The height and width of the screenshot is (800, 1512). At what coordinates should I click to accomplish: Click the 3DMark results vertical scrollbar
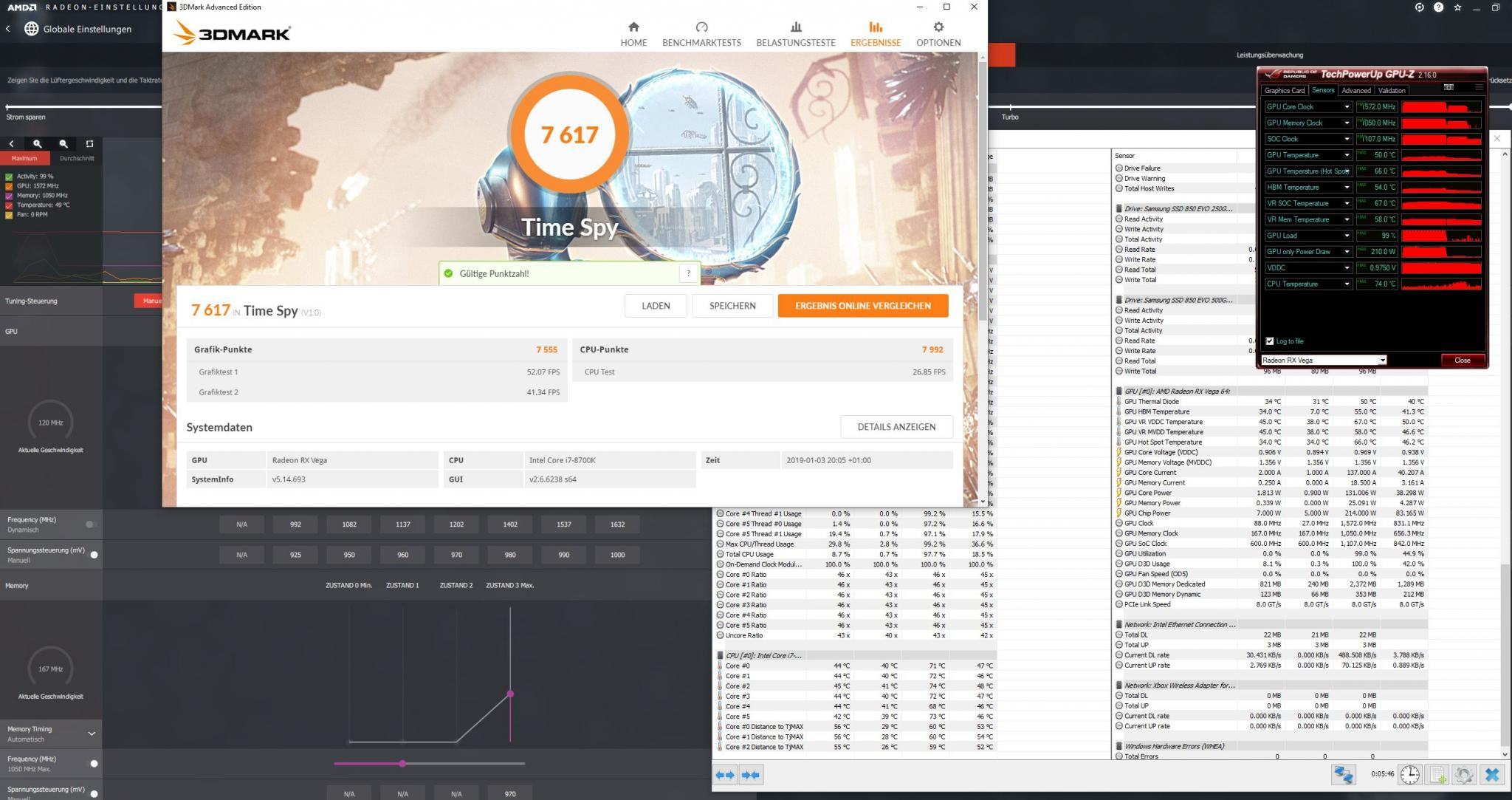982,192
